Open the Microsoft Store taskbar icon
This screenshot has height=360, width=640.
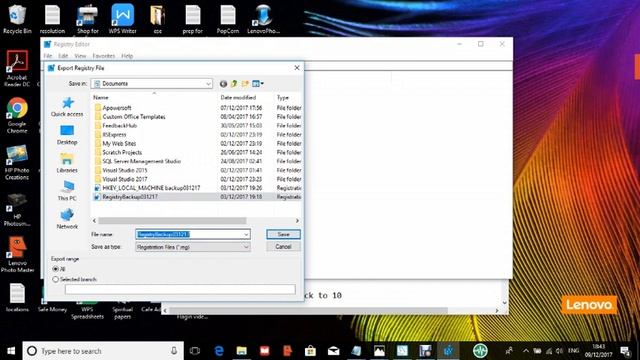[x=310, y=351]
